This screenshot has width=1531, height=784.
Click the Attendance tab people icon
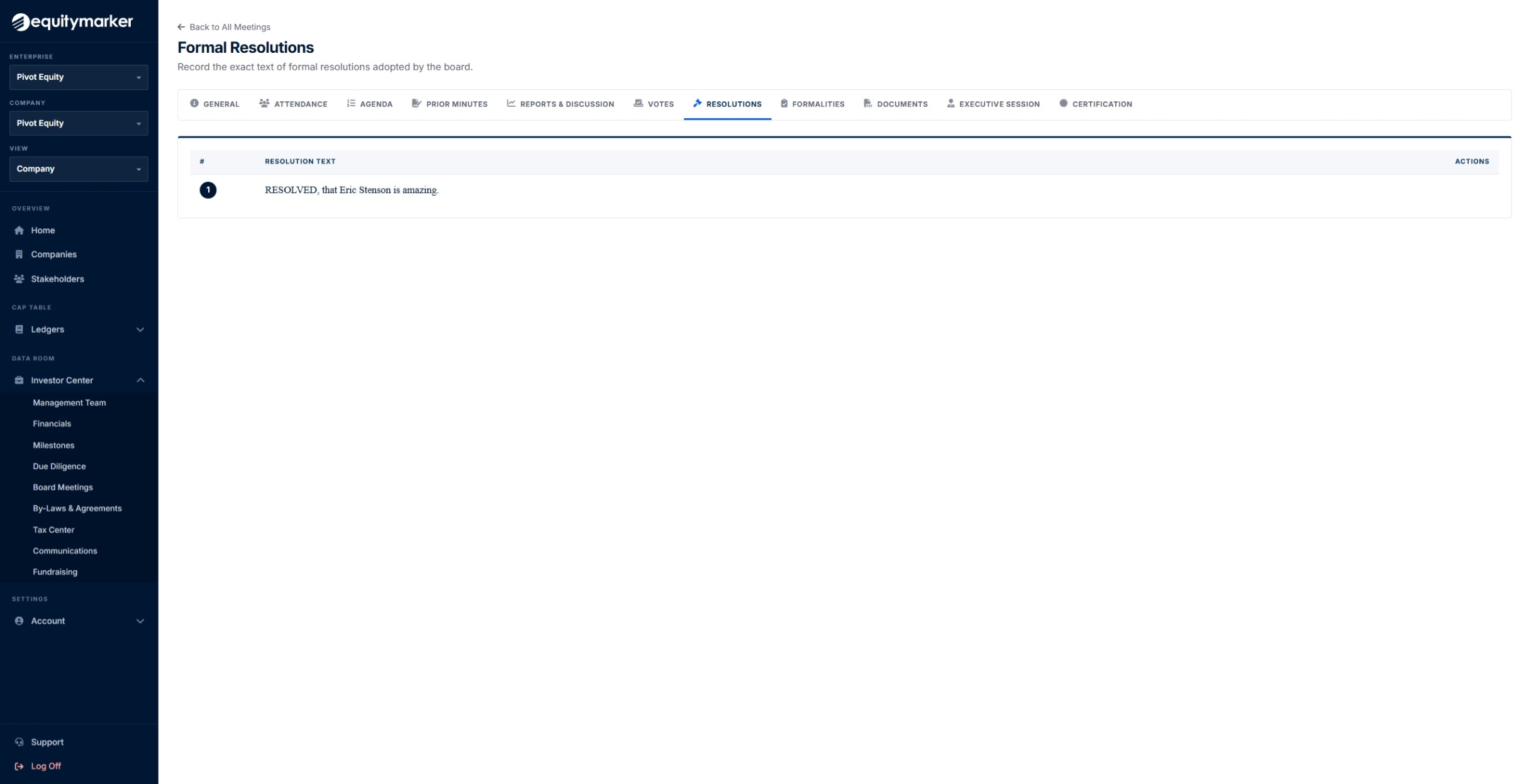264,103
